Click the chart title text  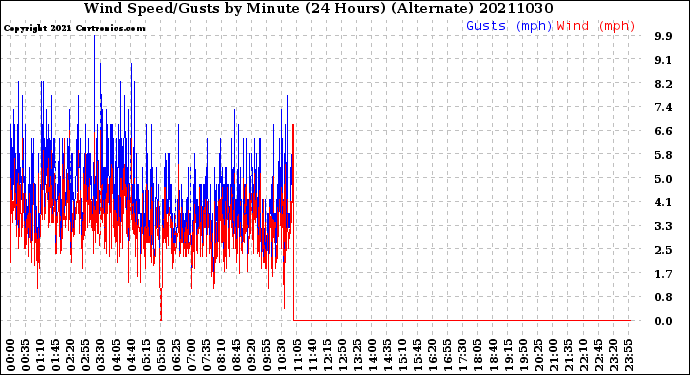(319, 8)
